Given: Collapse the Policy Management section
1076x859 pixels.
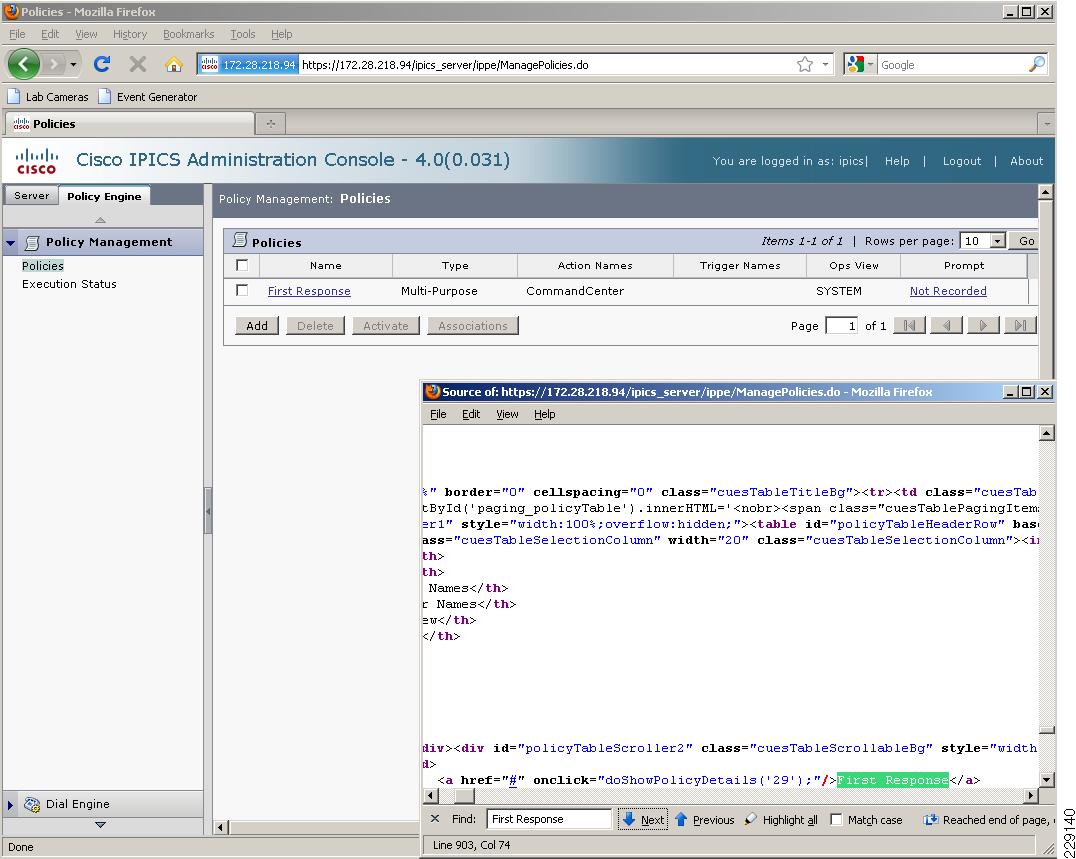Looking at the screenshot, I should [x=10, y=242].
